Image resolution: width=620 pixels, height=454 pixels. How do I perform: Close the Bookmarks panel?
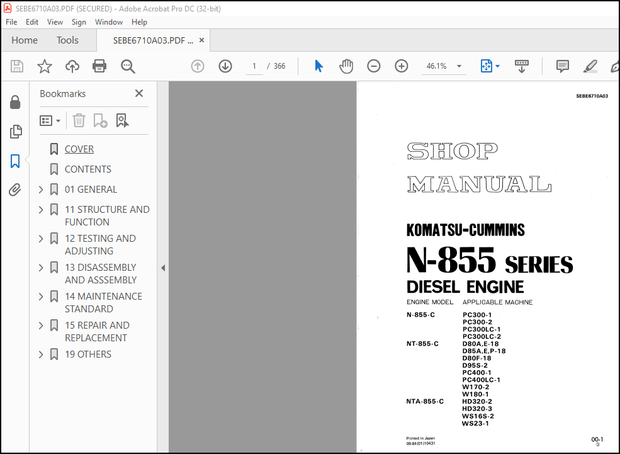pos(139,93)
